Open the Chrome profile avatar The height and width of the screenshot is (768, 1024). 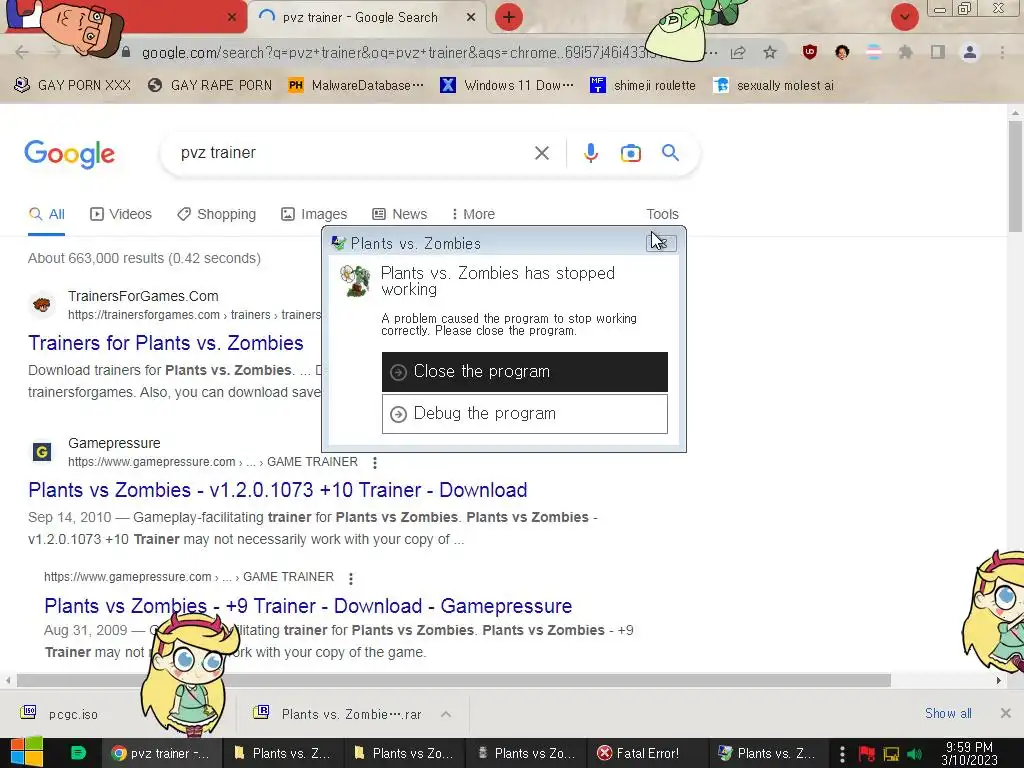click(970, 52)
